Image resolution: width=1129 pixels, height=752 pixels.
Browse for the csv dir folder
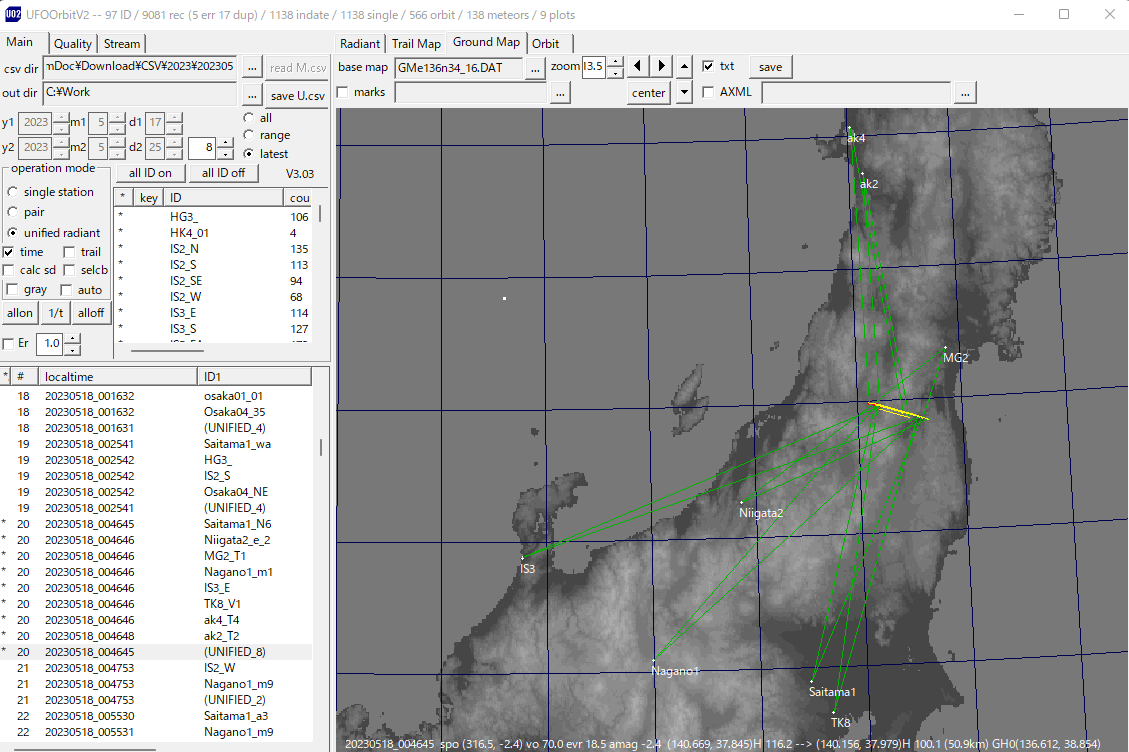(x=251, y=67)
